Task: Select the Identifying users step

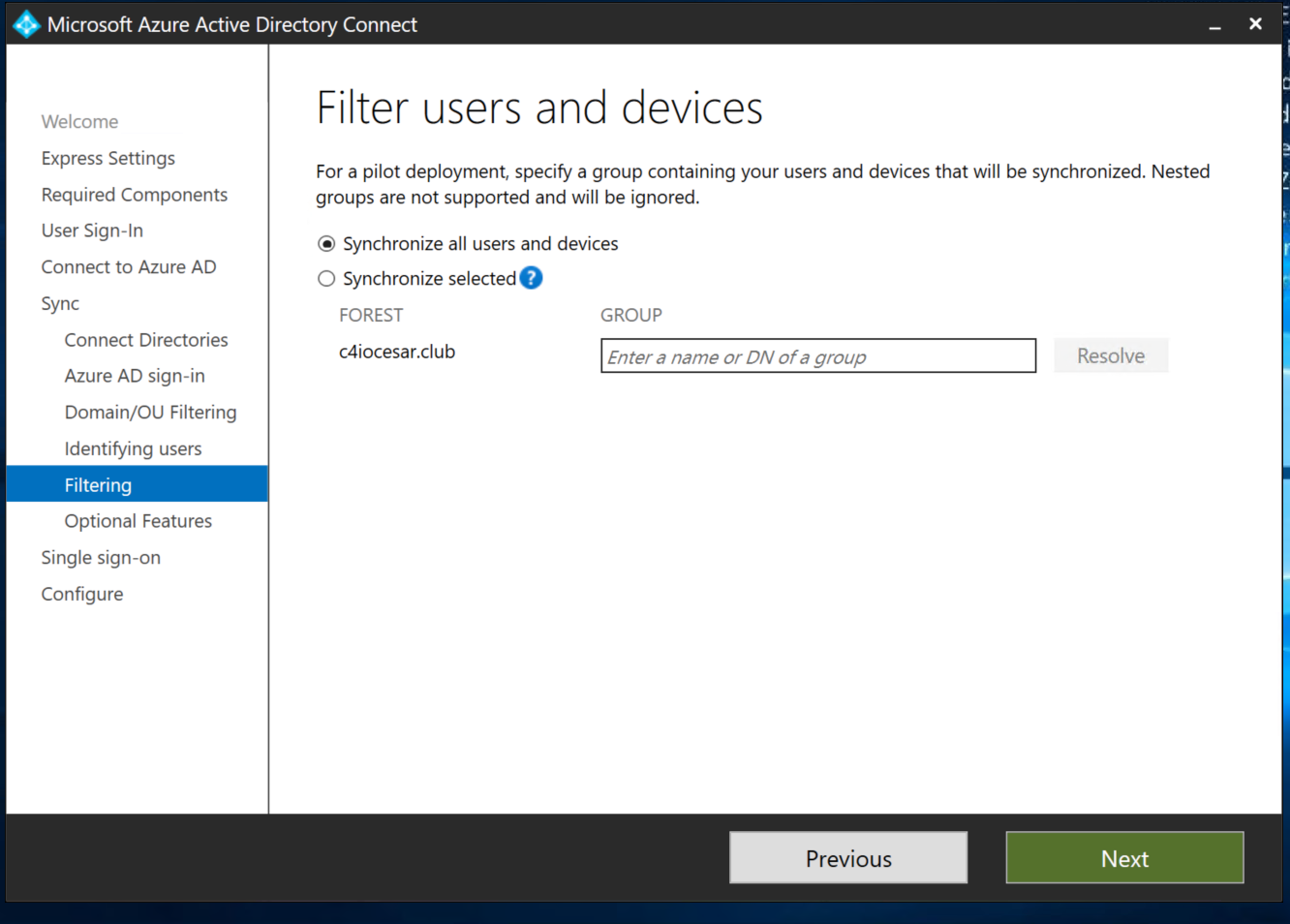Action: pyautogui.click(x=133, y=449)
